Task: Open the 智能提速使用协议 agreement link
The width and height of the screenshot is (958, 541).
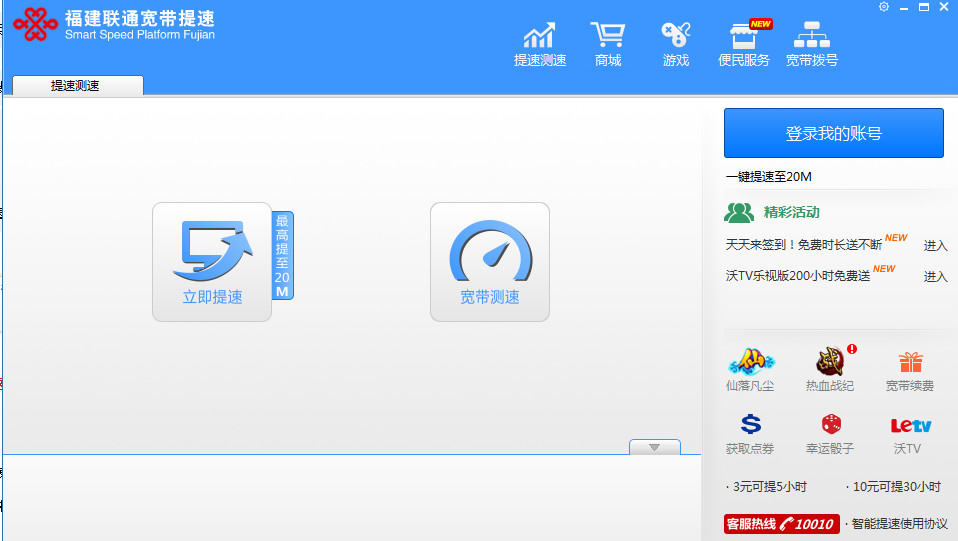Action: (899, 524)
